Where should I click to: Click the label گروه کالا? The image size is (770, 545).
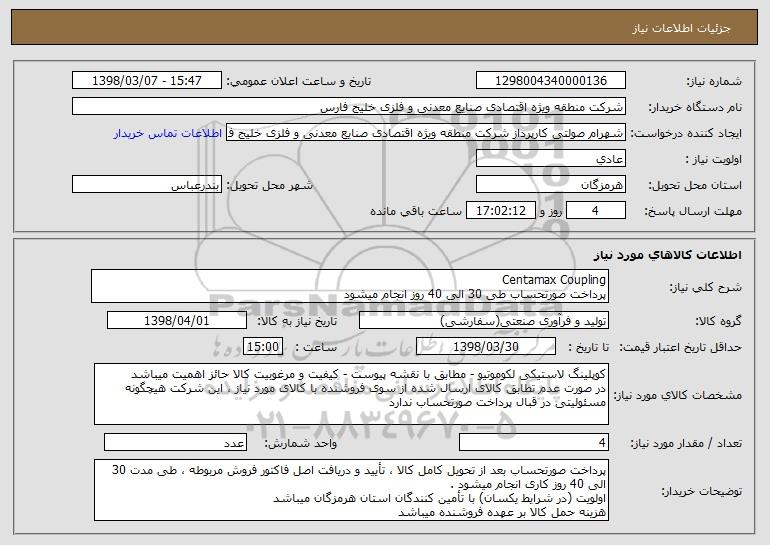(718, 321)
